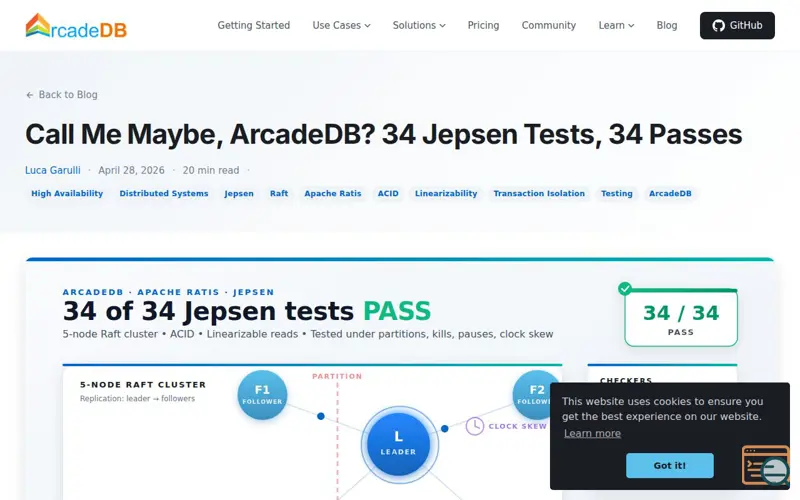Image resolution: width=800 pixels, height=500 pixels.
Task: Click the 5-NODE RAFT CLUSTER label
Action: click(x=143, y=385)
